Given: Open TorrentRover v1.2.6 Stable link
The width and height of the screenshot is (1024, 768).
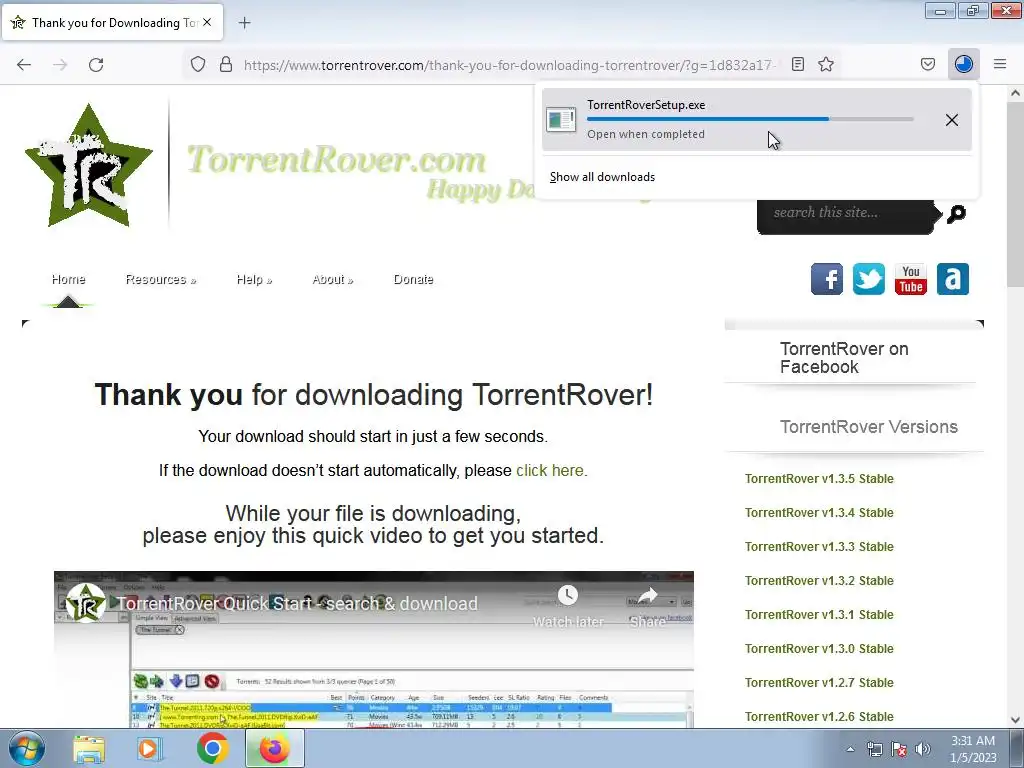Looking at the screenshot, I should pyautogui.click(x=819, y=716).
